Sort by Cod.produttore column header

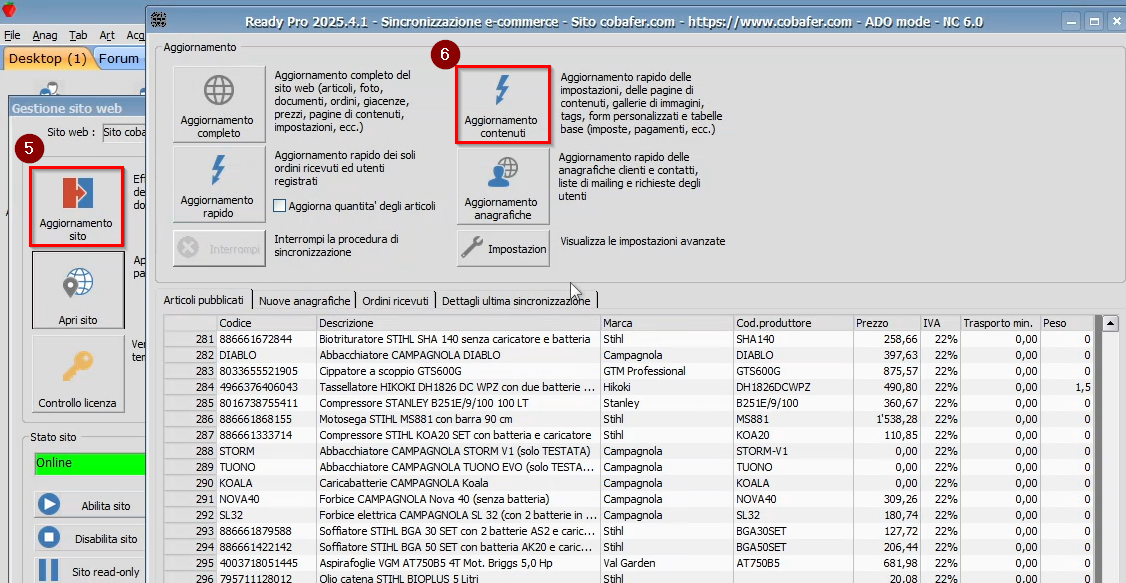[x=793, y=323]
